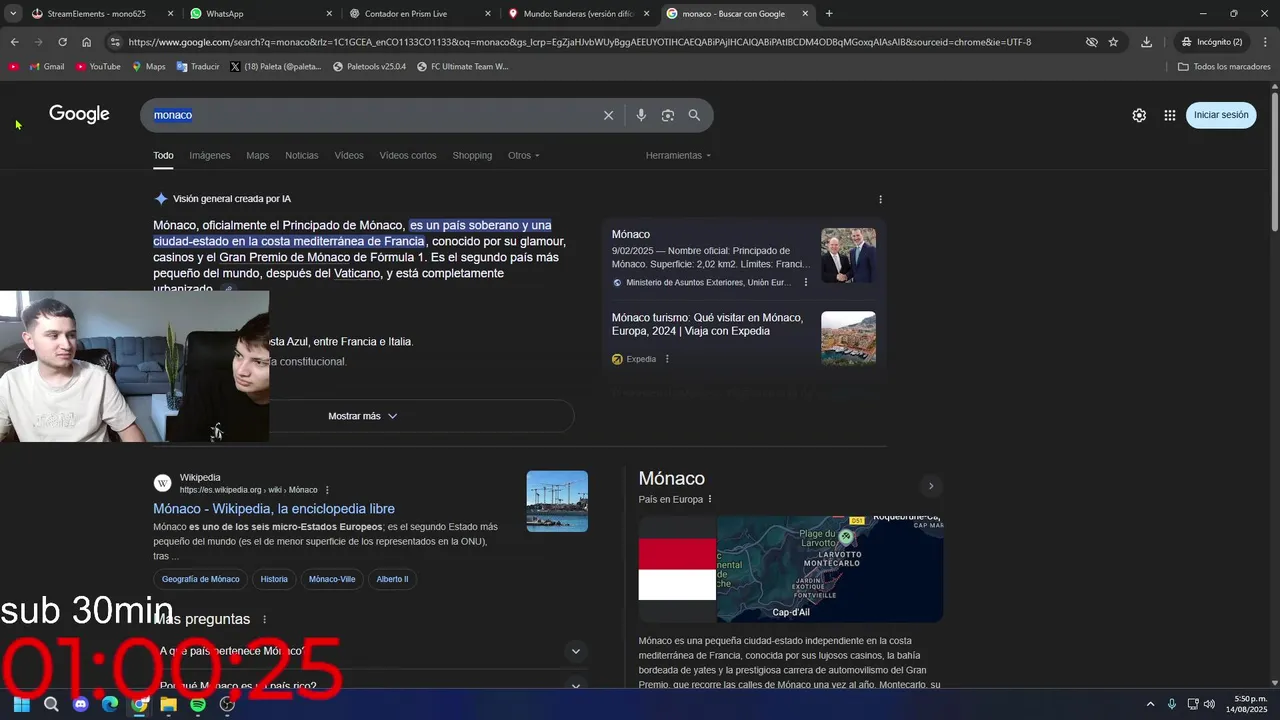Open Windows taskbar search
1280x720 pixels.
pos(51,704)
